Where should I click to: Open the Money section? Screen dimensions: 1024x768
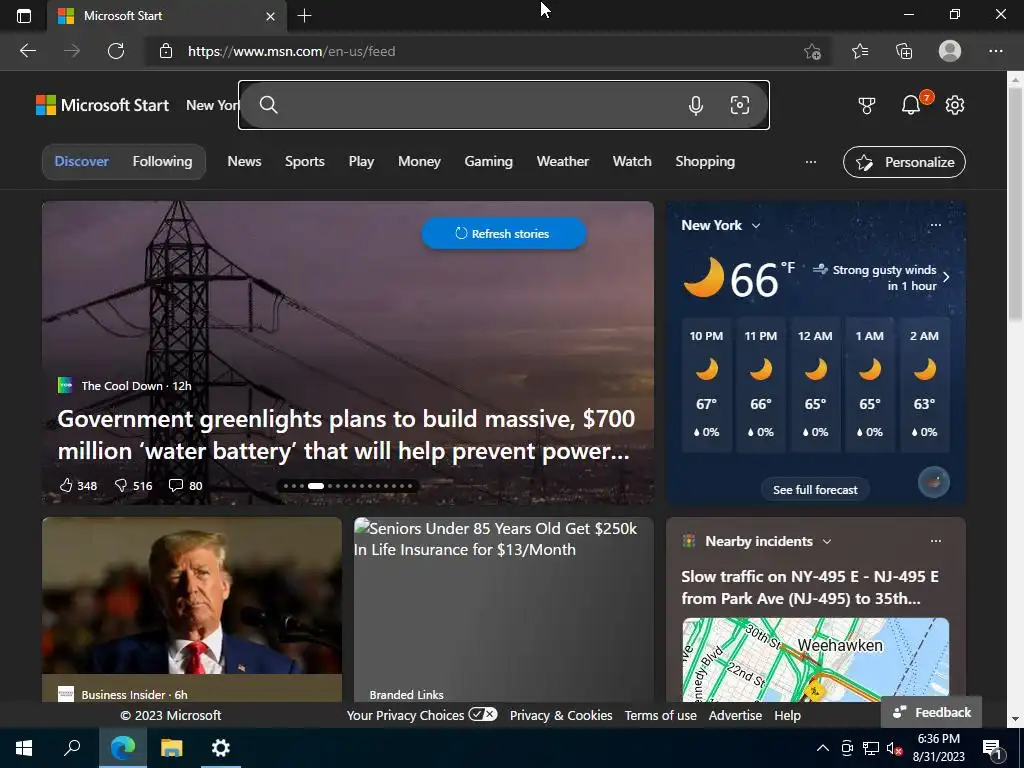coord(419,161)
